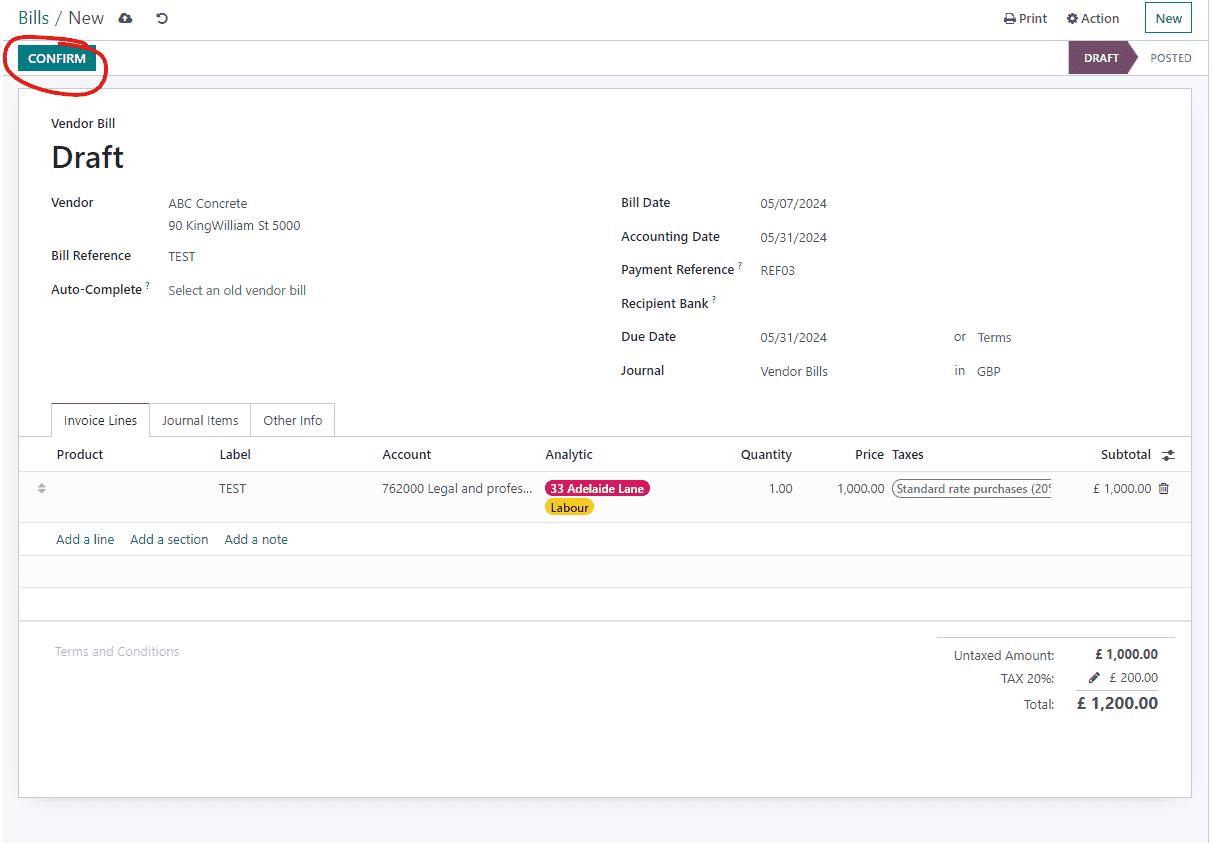Click the discard changes undo icon
This screenshot has height=843, width=1212.
click(162, 19)
